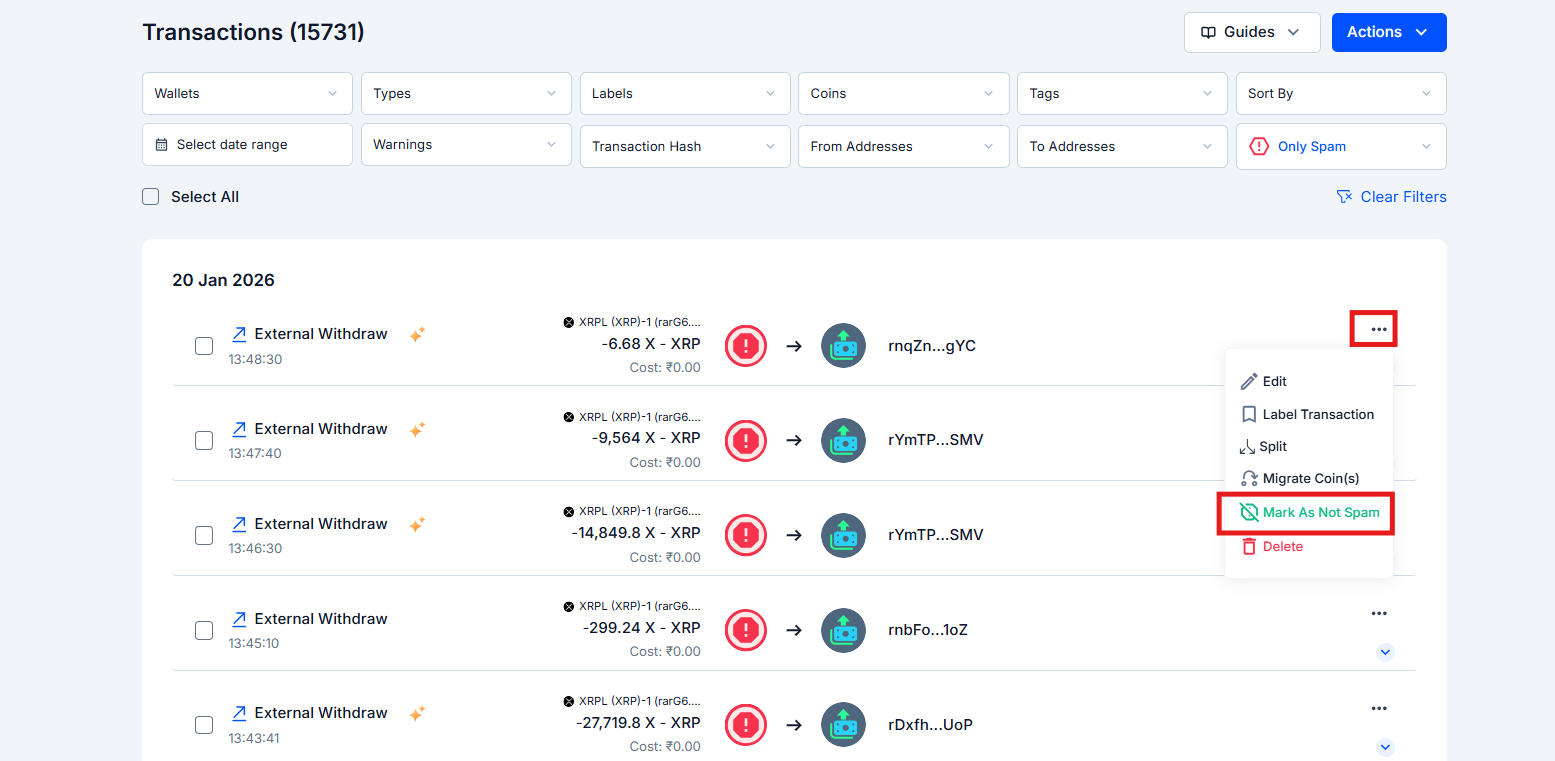Open the Coins filter dropdown
The height and width of the screenshot is (761, 1555).
click(904, 93)
